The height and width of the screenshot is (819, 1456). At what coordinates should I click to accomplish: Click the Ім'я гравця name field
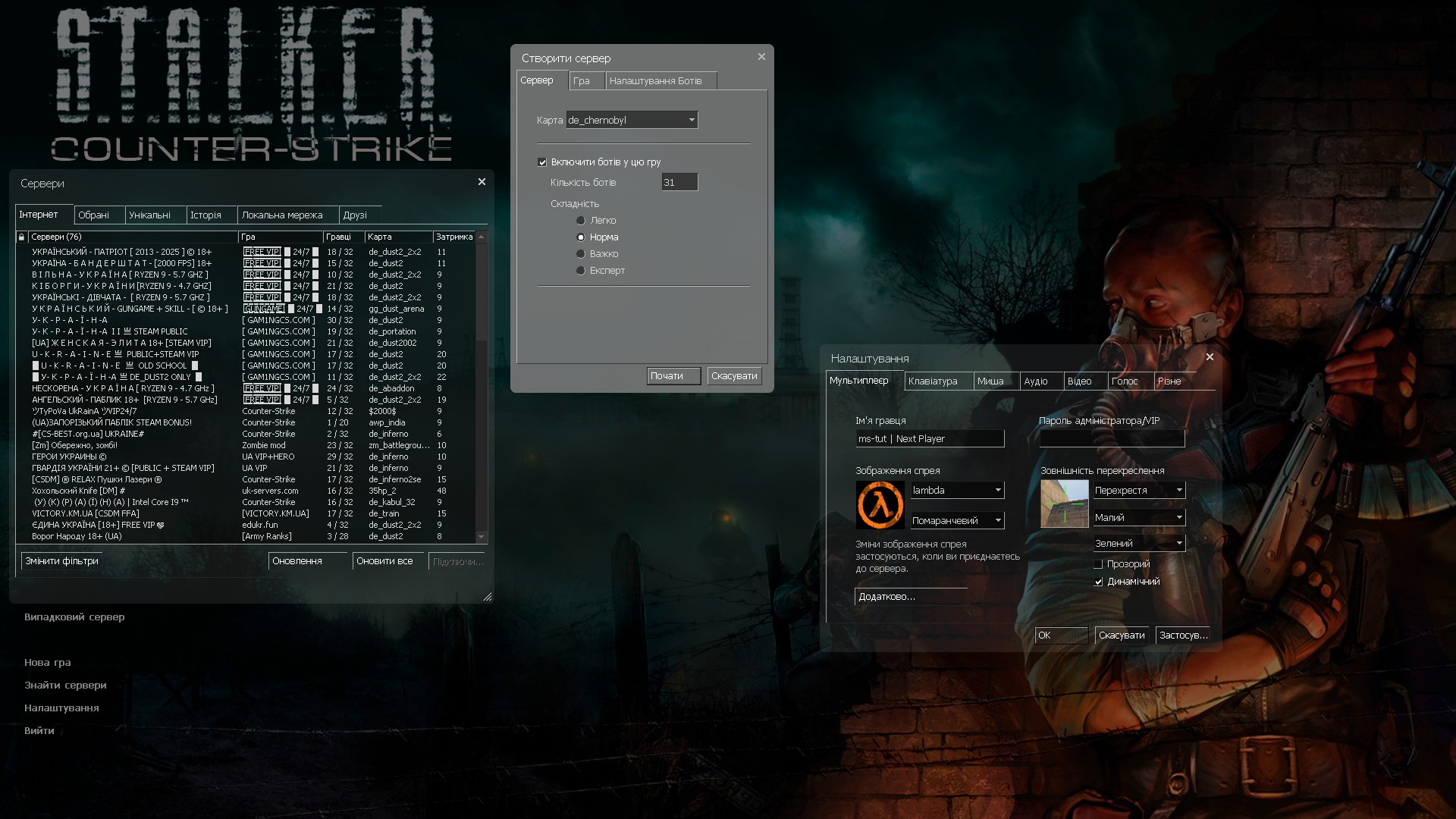[x=930, y=438]
